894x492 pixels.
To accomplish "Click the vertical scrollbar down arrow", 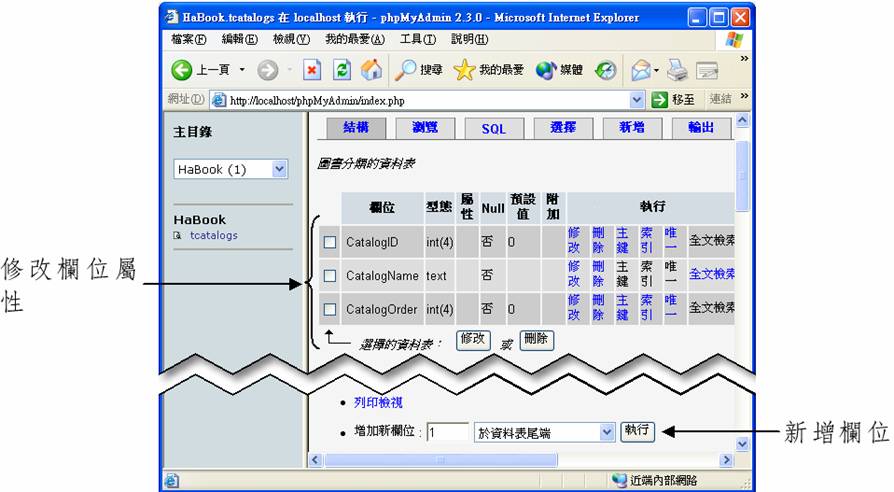I will pos(742,444).
